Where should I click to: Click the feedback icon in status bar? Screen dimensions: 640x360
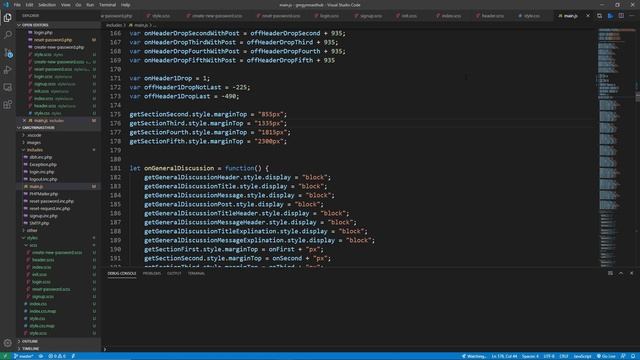623,356
